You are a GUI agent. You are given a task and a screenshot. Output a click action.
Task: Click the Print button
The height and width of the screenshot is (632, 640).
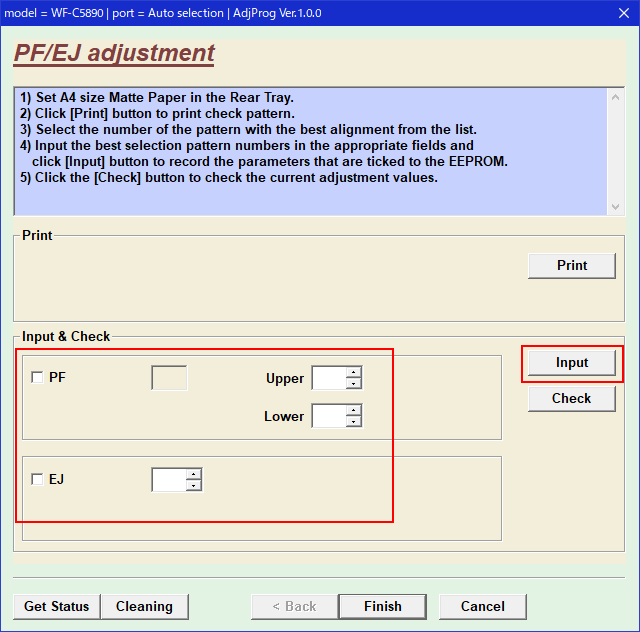pos(572,265)
